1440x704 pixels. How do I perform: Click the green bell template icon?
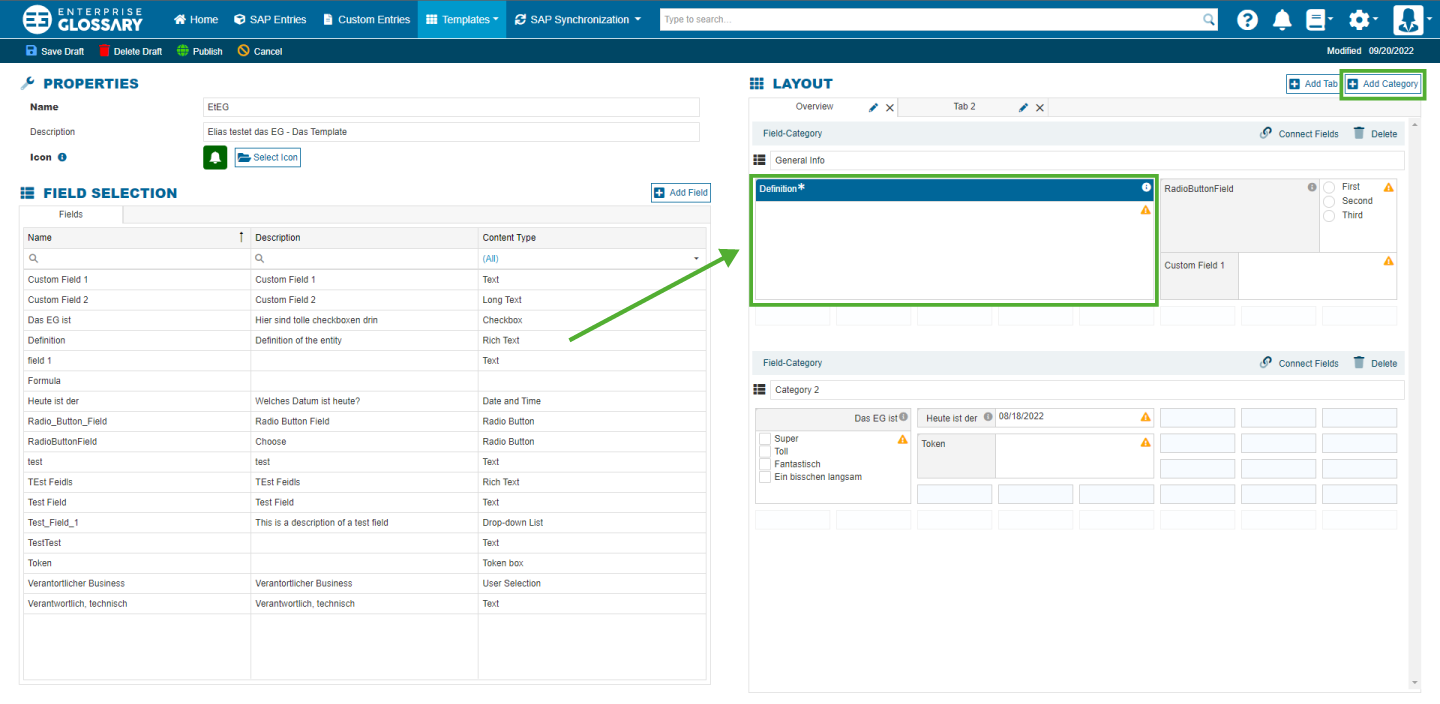(215, 157)
